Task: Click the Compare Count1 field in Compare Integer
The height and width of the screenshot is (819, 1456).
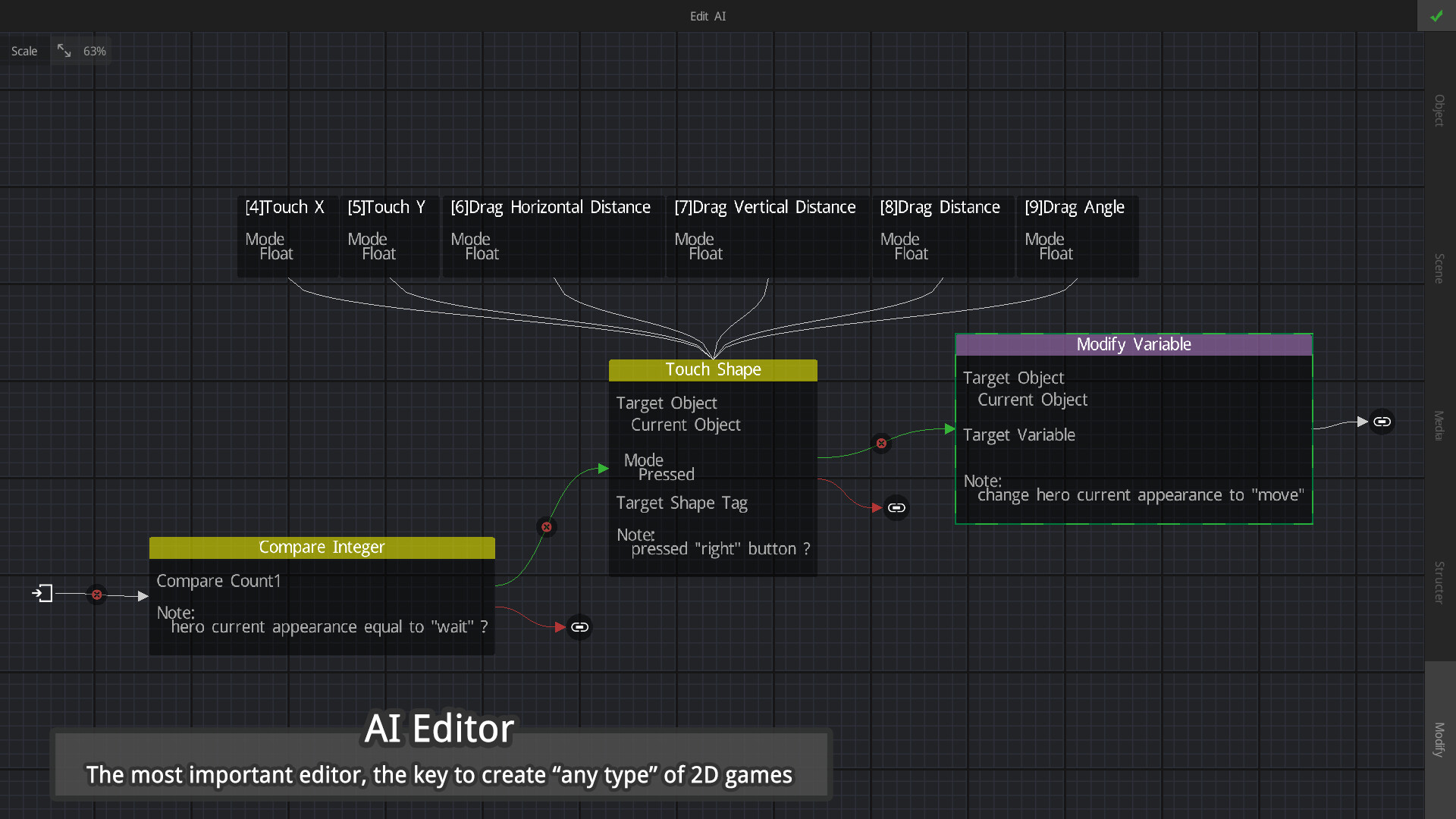Action: coord(218,581)
